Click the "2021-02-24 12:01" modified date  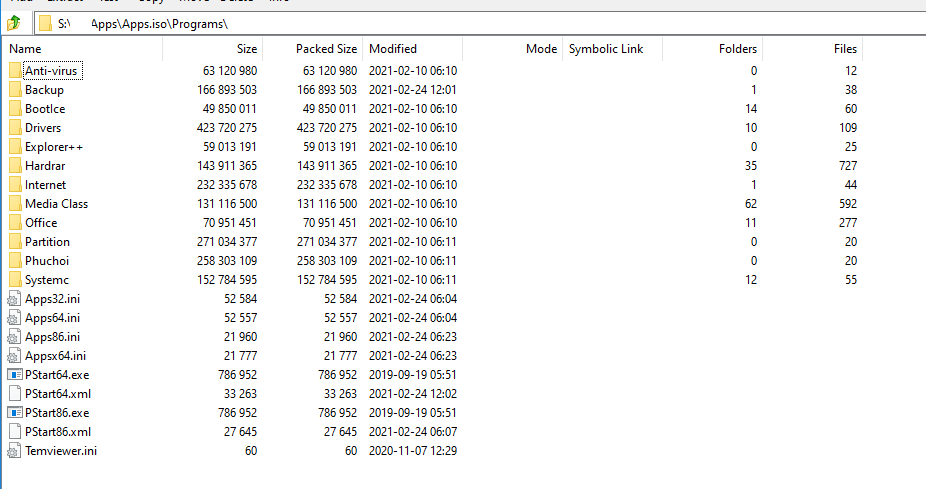pyautogui.click(x=413, y=90)
